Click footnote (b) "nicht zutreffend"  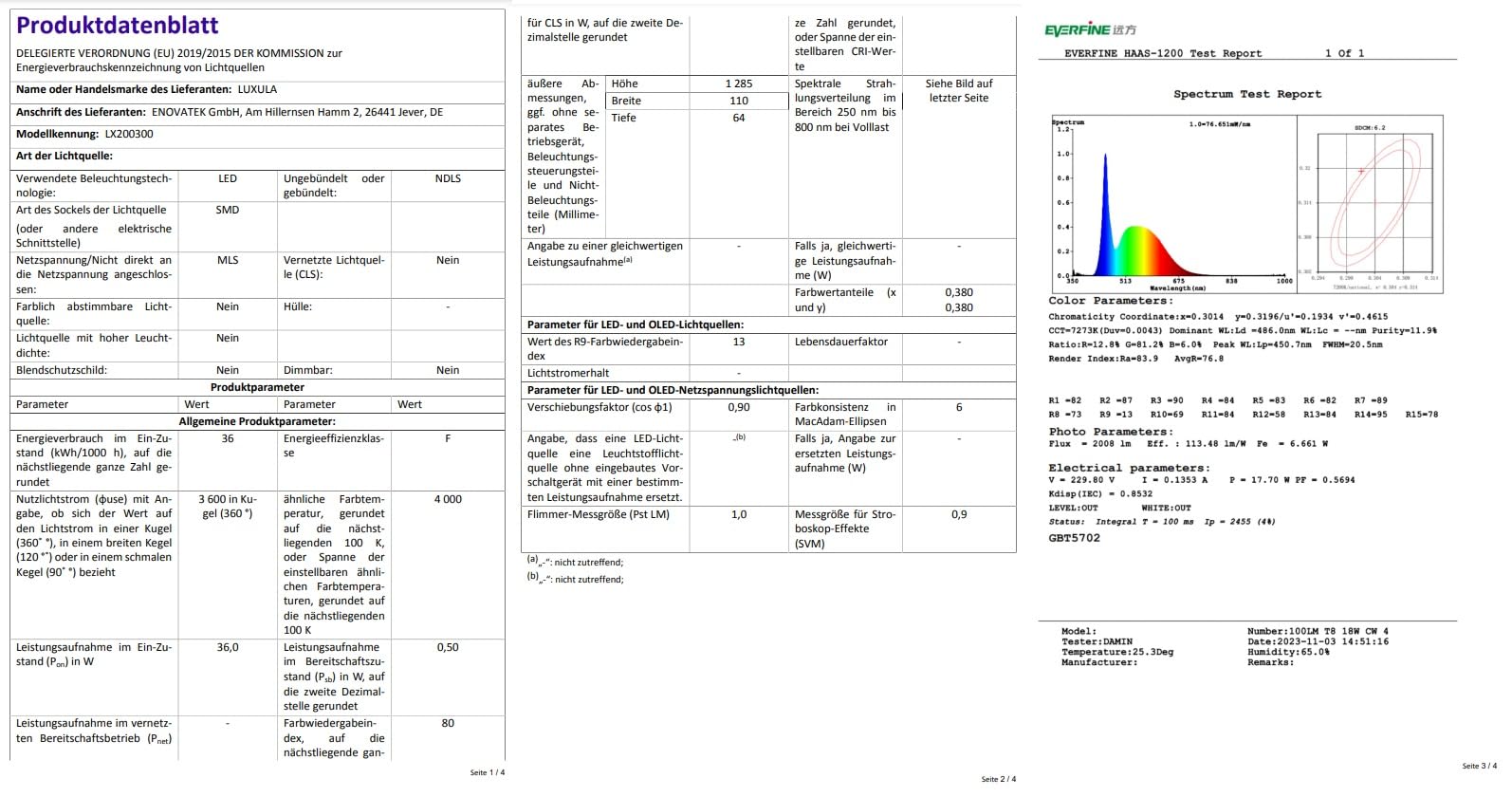tap(575, 579)
